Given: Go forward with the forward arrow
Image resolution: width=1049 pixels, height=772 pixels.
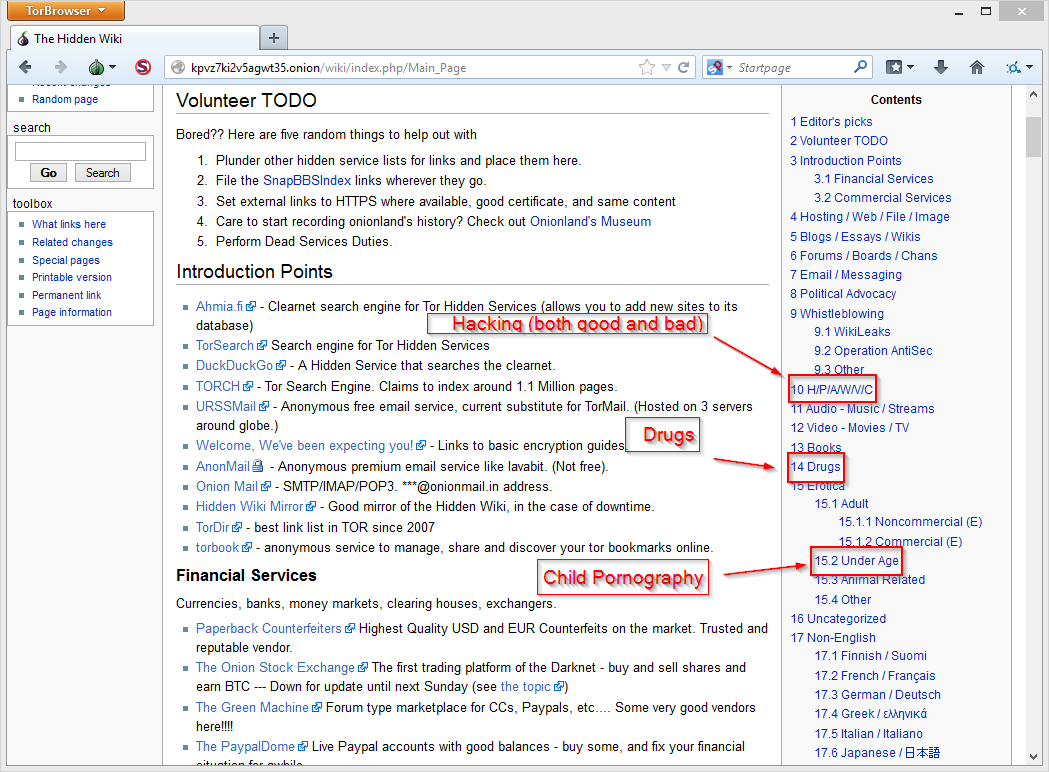Looking at the screenshot, I should pos(61,67).
